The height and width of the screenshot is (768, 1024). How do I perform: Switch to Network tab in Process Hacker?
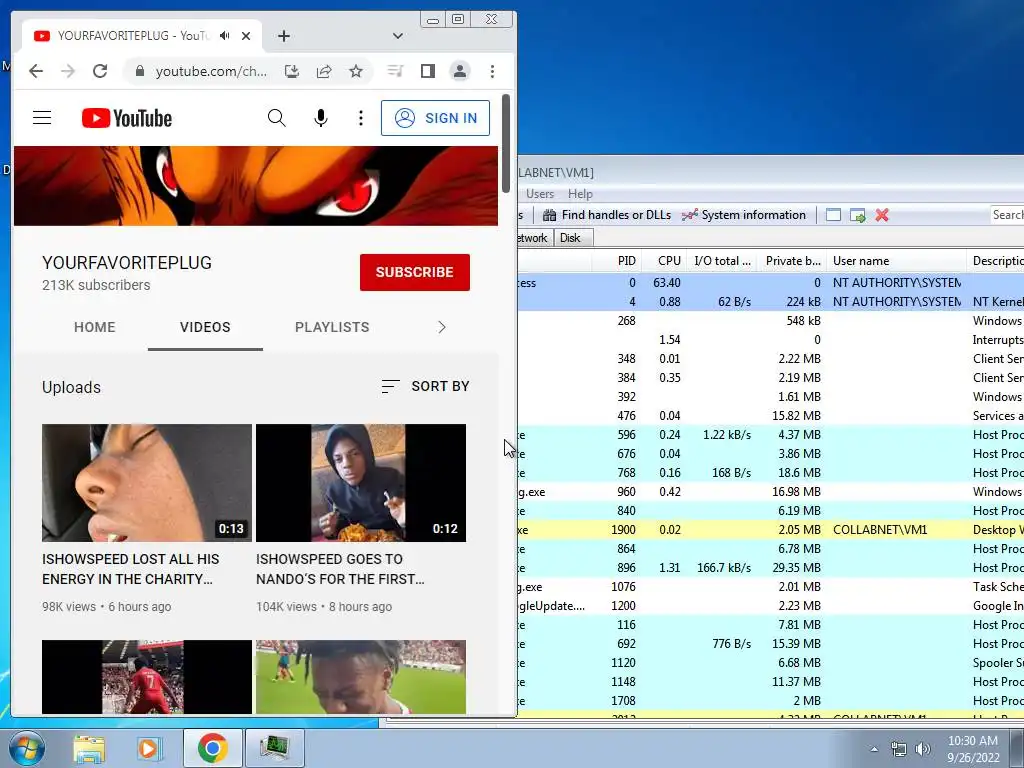[534, 238]
